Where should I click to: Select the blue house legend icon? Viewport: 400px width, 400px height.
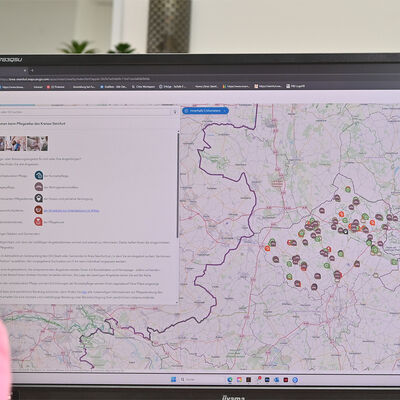pos(39,175)
